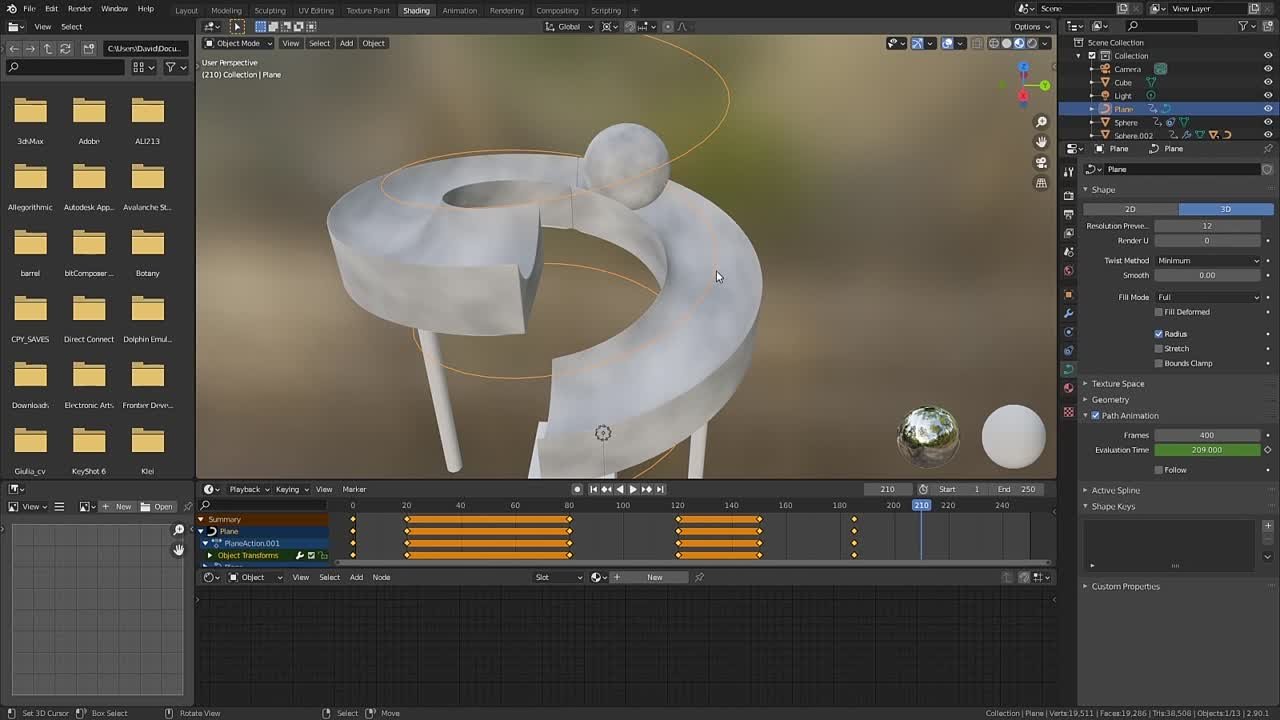
Task: Click the Camera object icon in the Outliner
Action: coord(1106,68)
